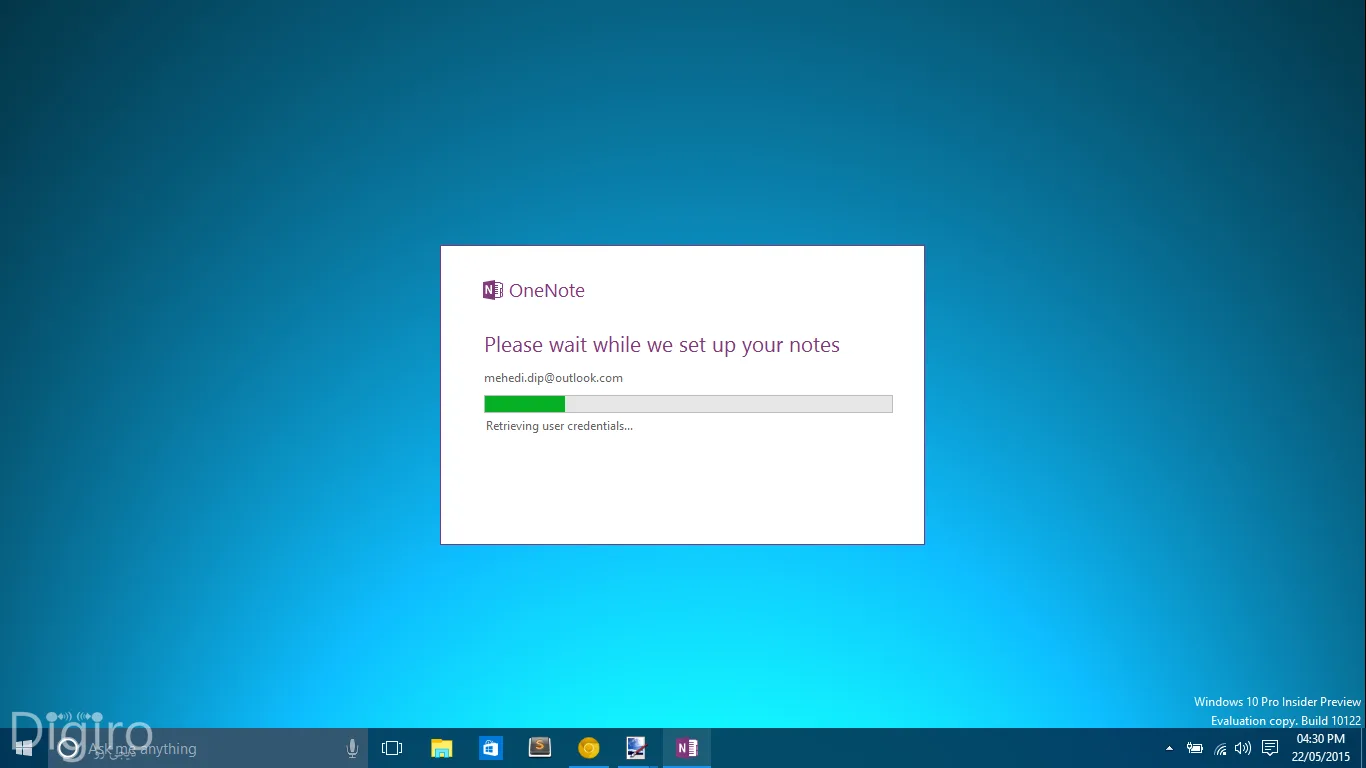Show hidden system tray icons
This screenshot has width=1366, height=768.
[x=1169, y=748]
